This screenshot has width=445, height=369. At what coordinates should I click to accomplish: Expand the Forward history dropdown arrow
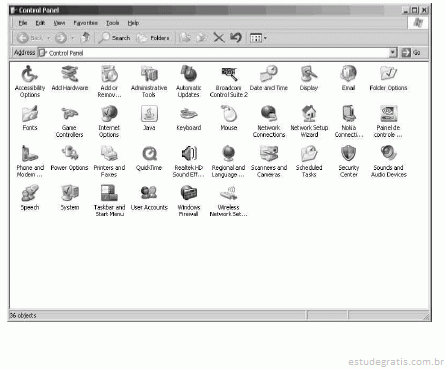pos(73,38)
